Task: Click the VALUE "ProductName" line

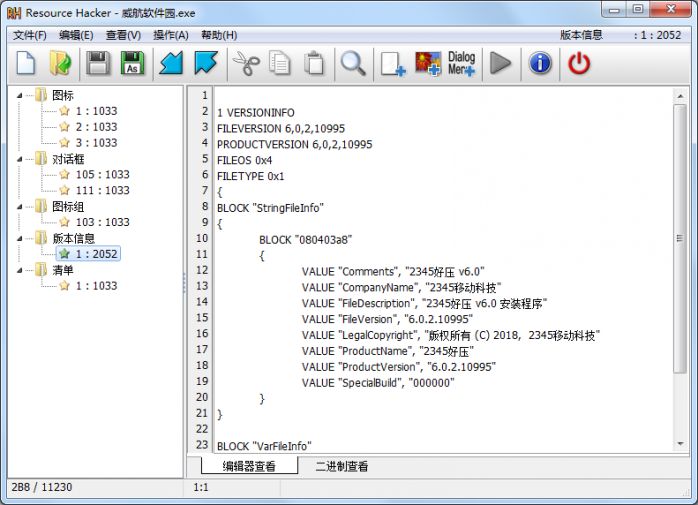Action: (x=388, y=351)
